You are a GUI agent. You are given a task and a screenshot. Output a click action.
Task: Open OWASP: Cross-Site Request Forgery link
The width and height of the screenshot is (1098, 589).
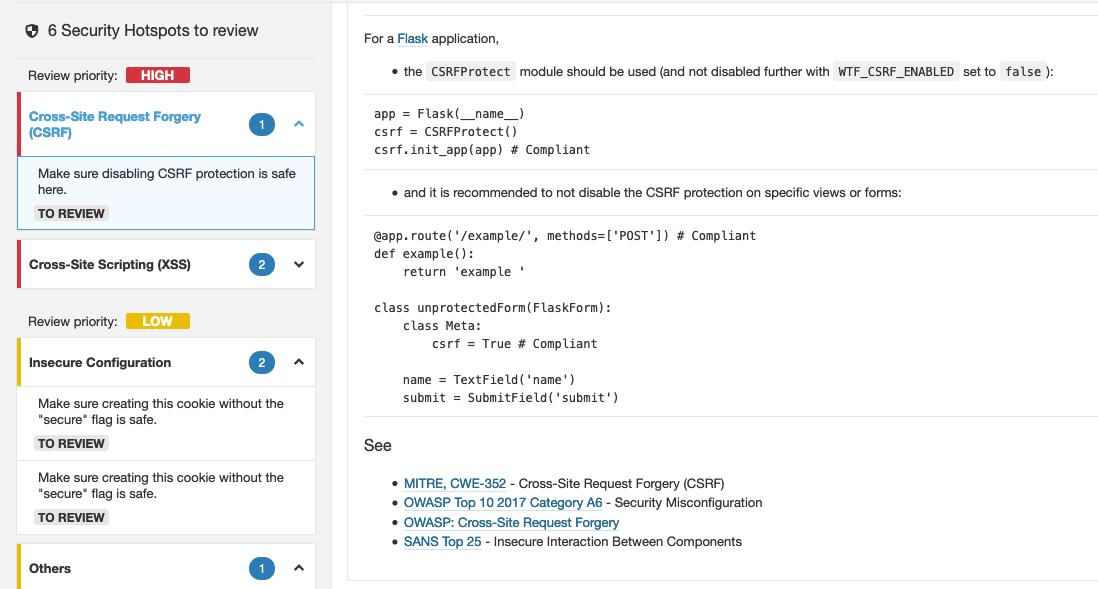coord(511,522)
